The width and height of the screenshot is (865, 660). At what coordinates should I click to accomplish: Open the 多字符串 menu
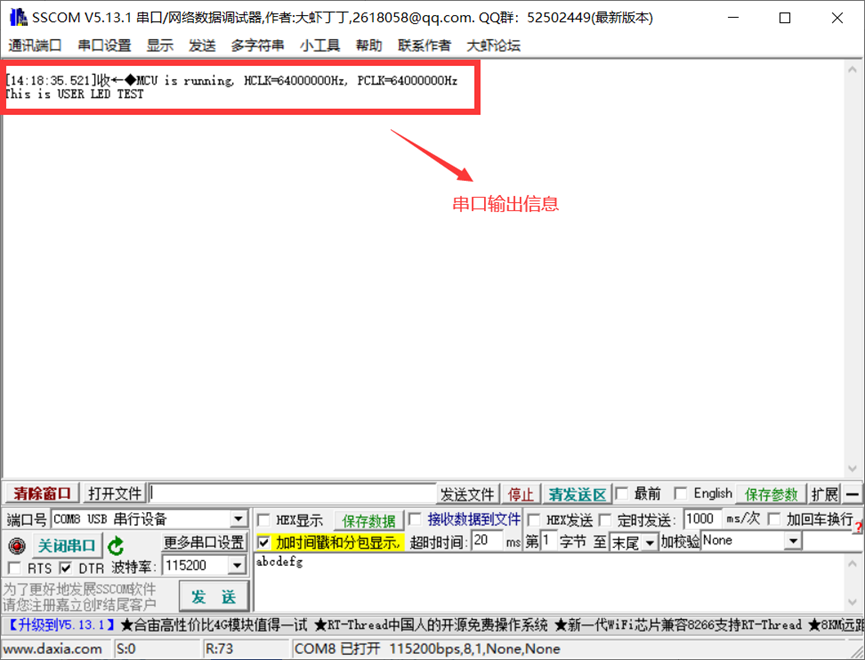[257, 45]
